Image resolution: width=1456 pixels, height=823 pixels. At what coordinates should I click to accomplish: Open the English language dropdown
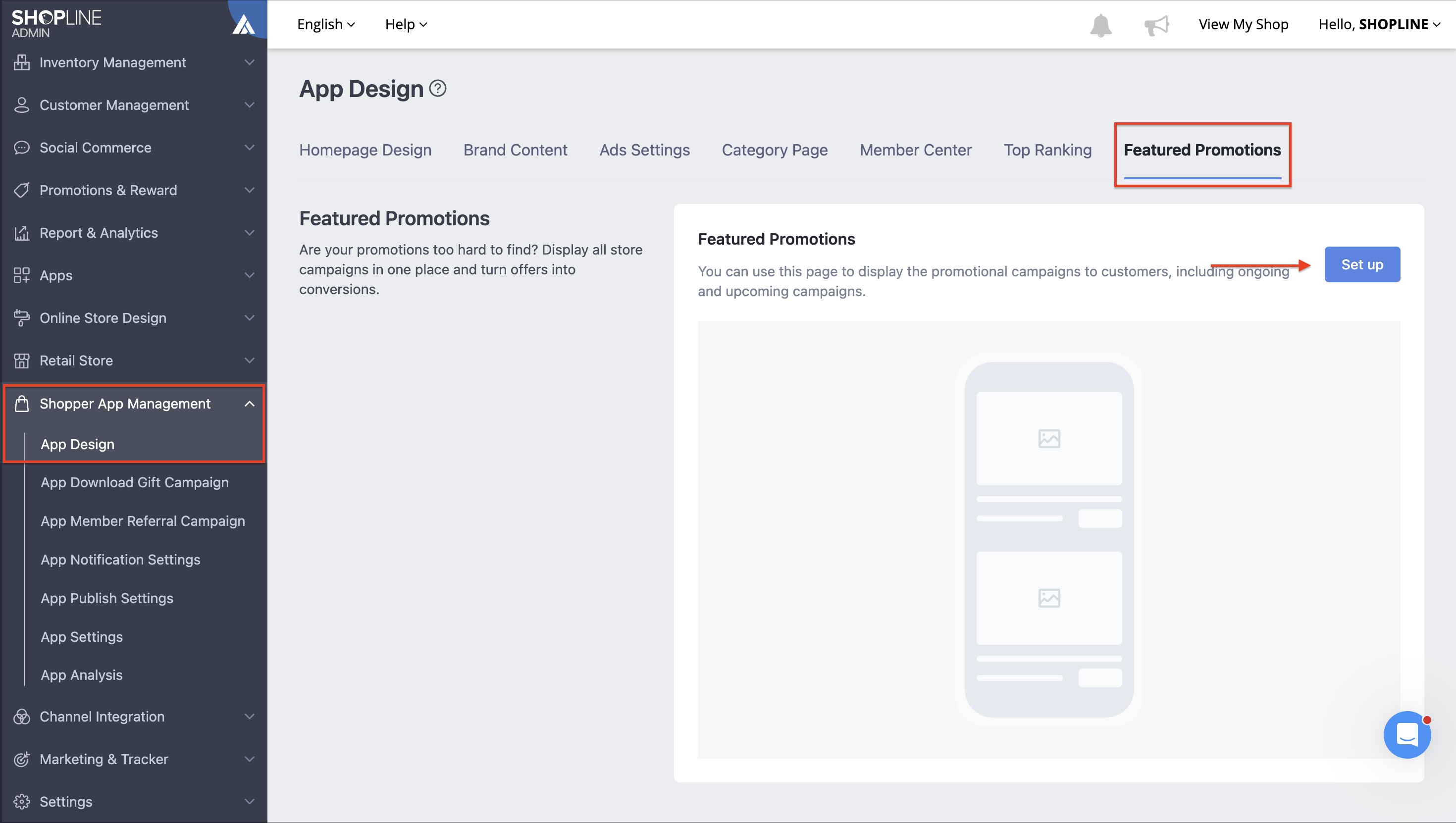click(326, 24)
